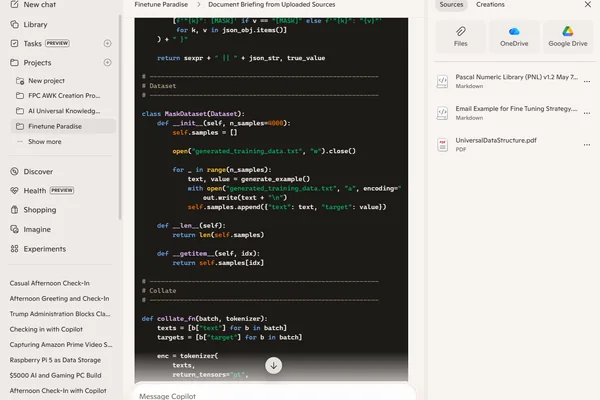Click the breadcrumb chevron separator

click(198, 5)
